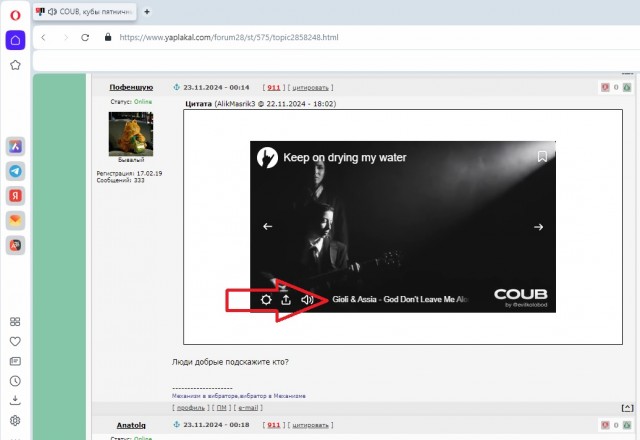Select the COUB forum tab
Screen dimensions: 640x440
pyautogui.click(x=85, y=12)
